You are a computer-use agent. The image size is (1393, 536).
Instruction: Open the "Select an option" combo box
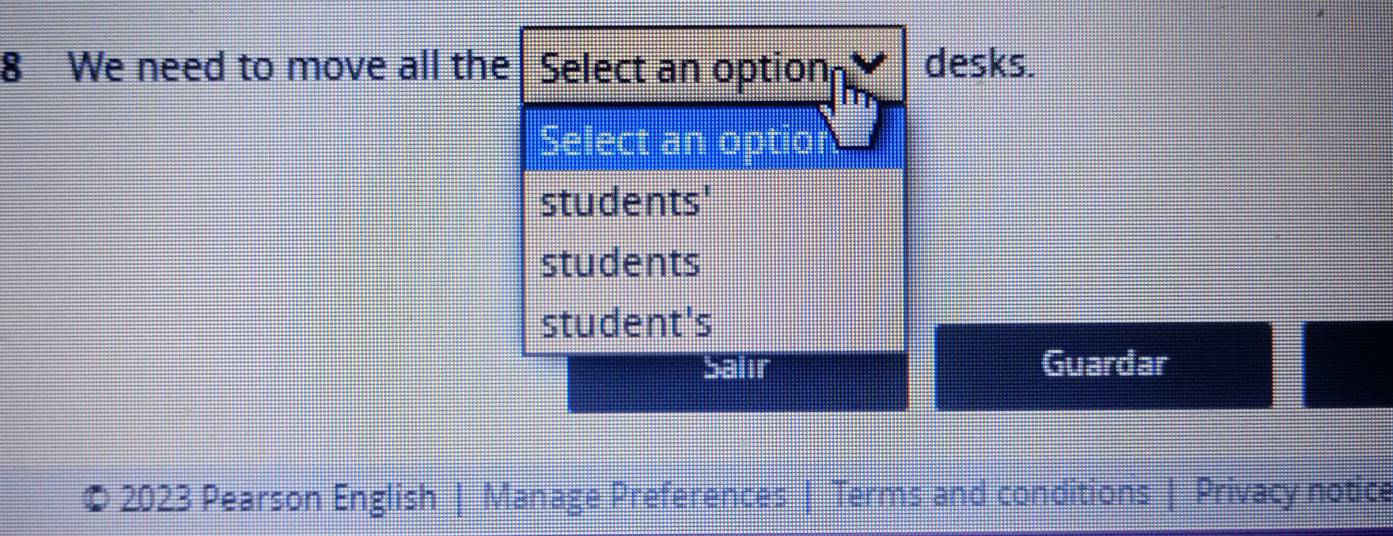(690, 67)
